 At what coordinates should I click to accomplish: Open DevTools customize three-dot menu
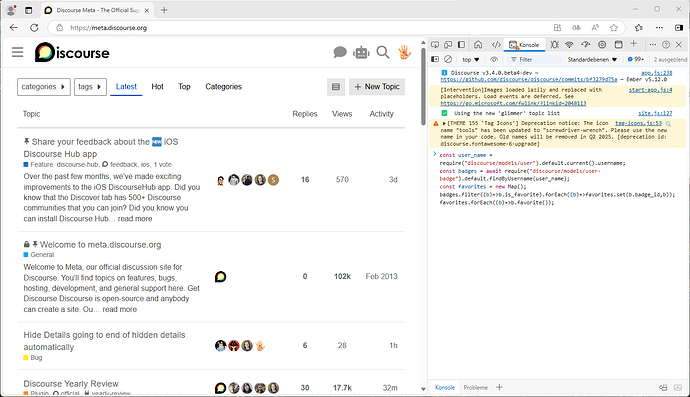[653, 44]
